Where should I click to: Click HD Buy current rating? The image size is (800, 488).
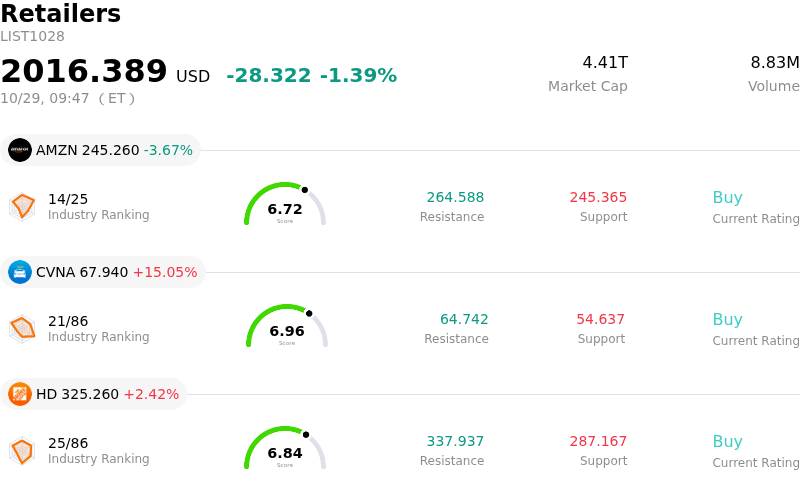[x=727, y=441]
